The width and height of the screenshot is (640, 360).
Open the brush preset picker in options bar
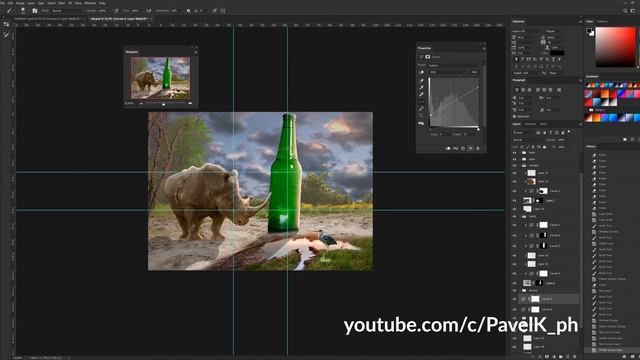[x=23, y=11]
